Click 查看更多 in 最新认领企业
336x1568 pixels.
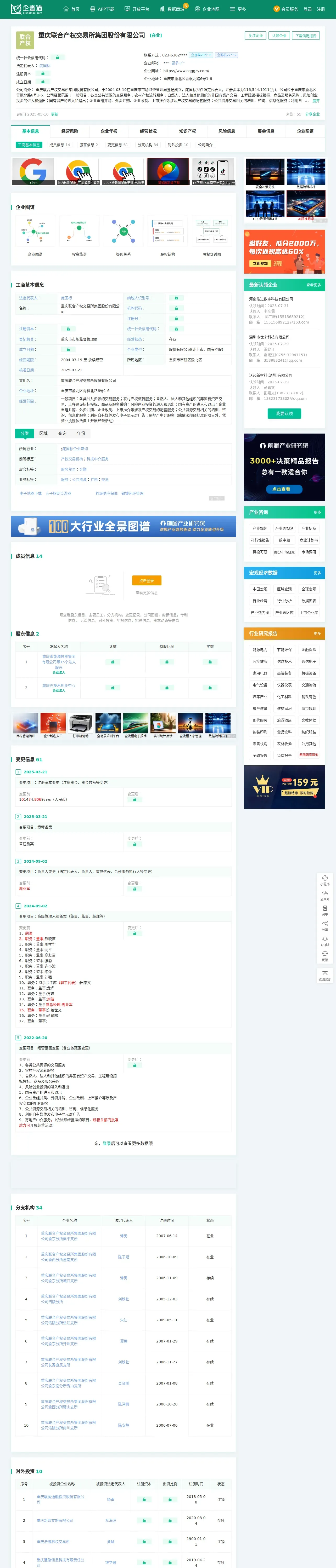coord(313,285)
